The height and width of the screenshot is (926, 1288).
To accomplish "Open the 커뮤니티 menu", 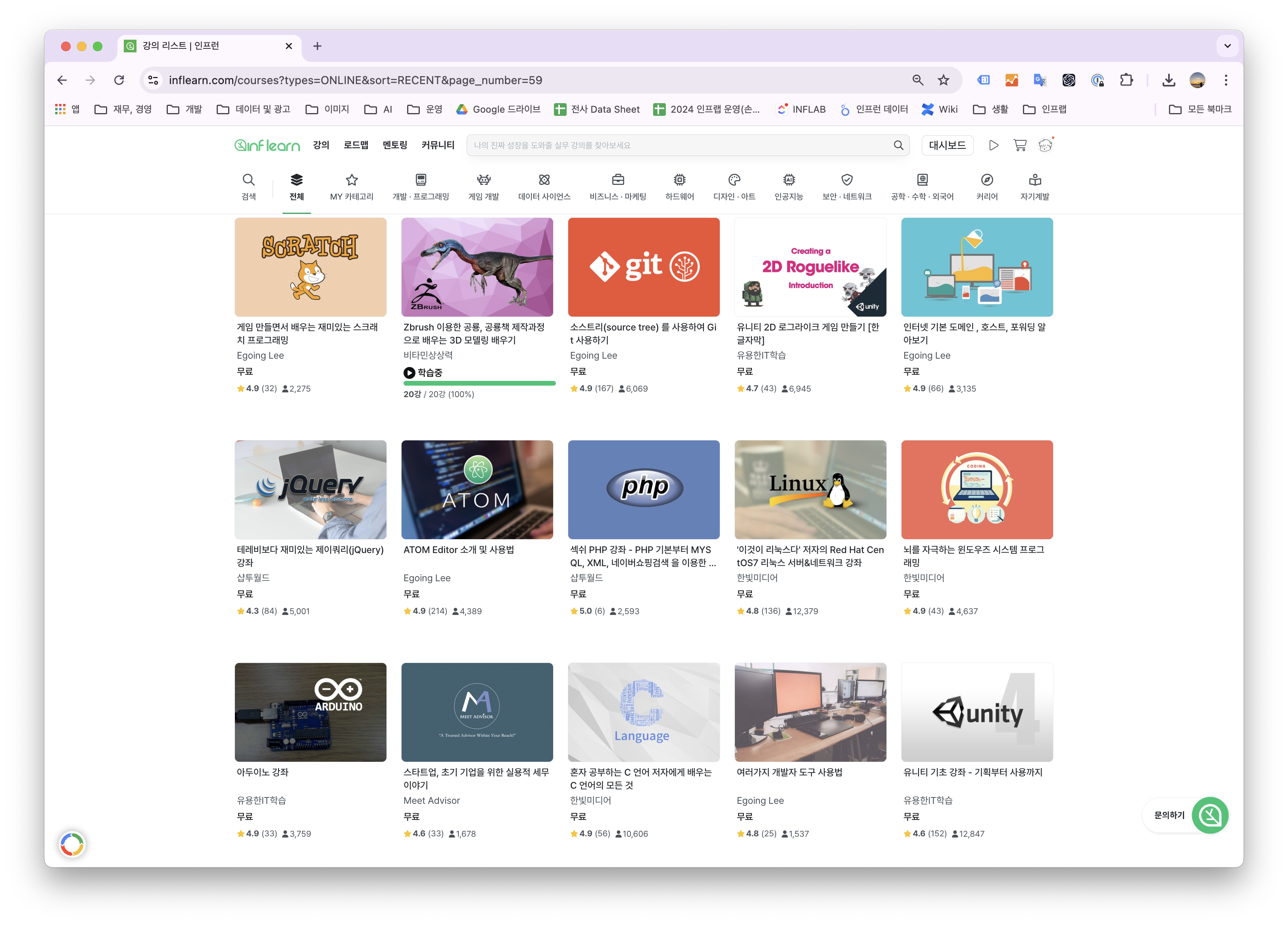I will [x=438, y=145].
